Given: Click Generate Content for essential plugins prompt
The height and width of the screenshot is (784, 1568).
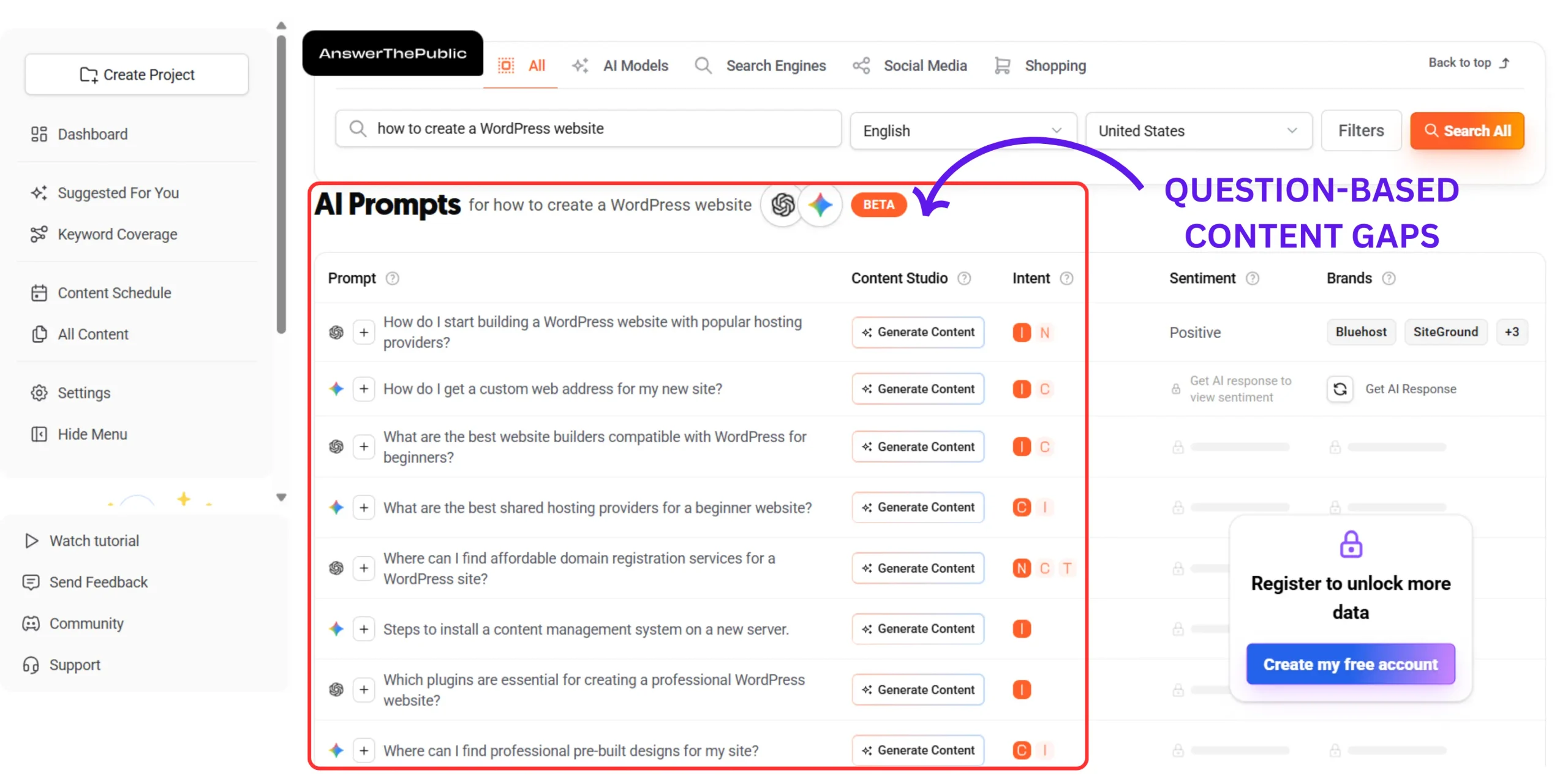Looking at the screenshot, I should point(918,690).
